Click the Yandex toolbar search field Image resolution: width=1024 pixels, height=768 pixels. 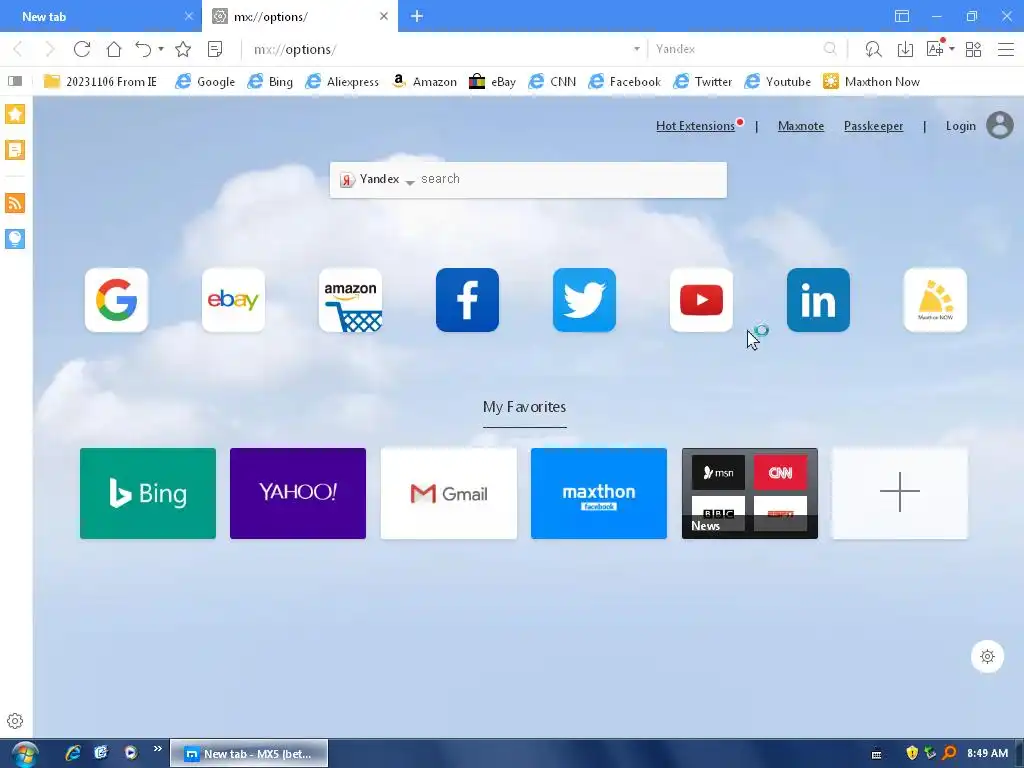(x=737, y=49)
